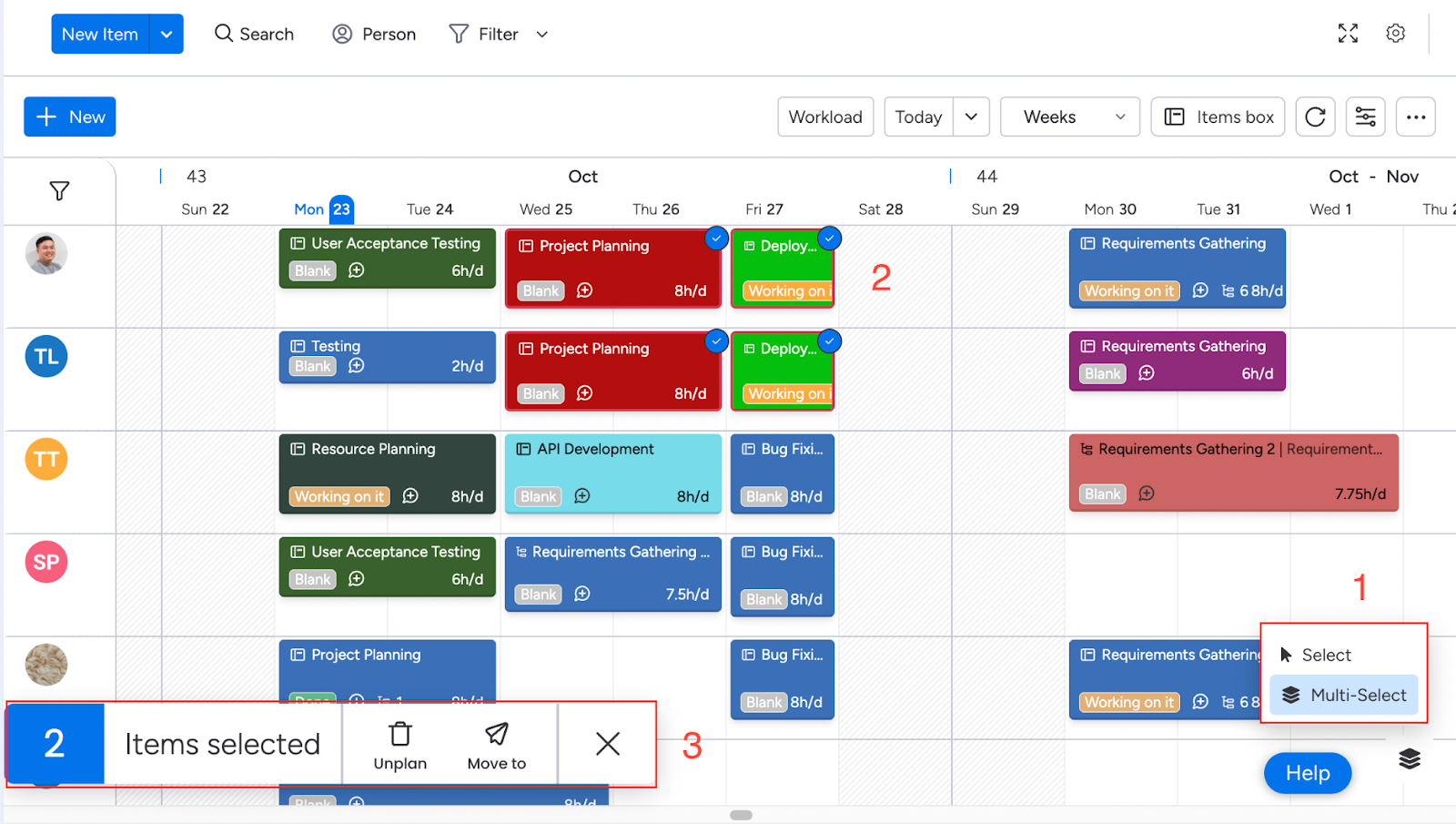Open the Weeks timescale dropdown

point(1069,117)
